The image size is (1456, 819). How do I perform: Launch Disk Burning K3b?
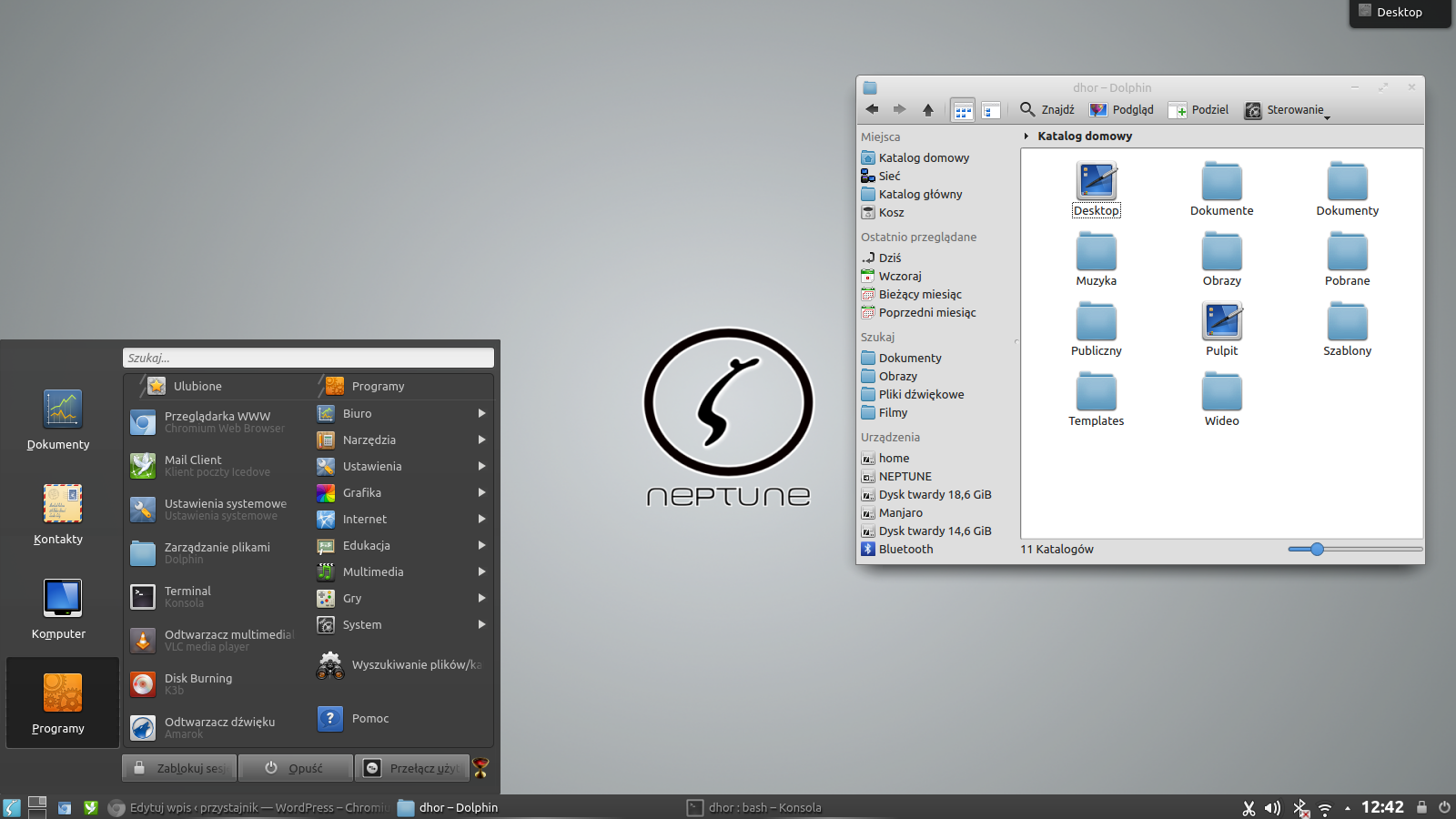pyautogui.click(x=216, y=684)
